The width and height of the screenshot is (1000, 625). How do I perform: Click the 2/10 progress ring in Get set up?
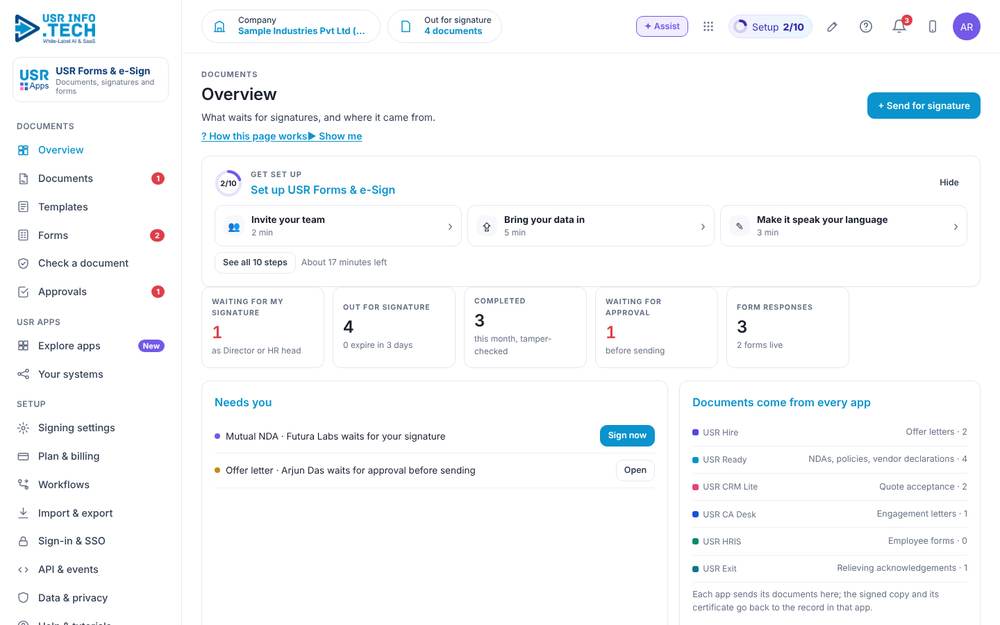pyautogui.click(x=228, y=183)
